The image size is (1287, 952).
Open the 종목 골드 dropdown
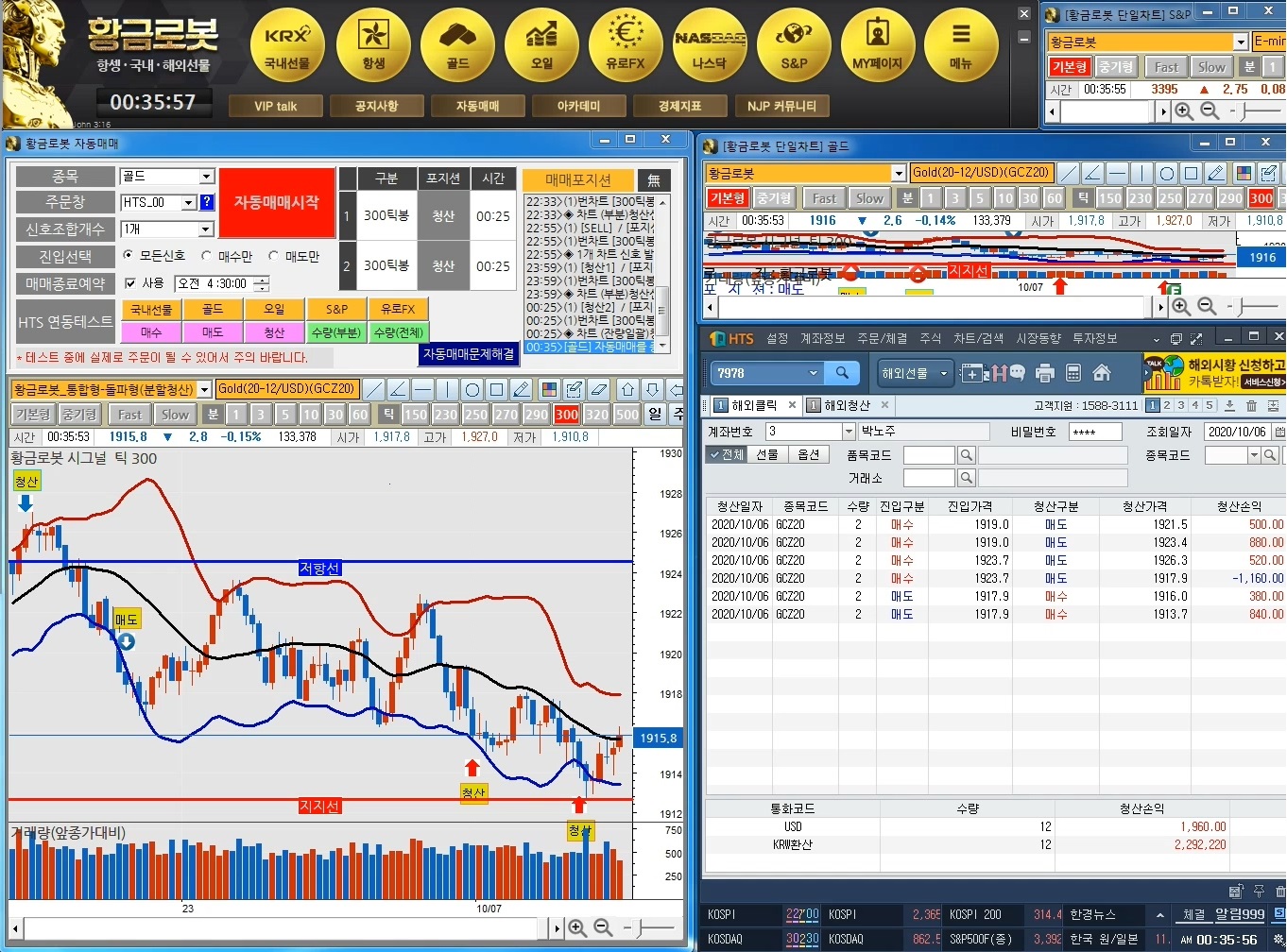coord(206,177)
